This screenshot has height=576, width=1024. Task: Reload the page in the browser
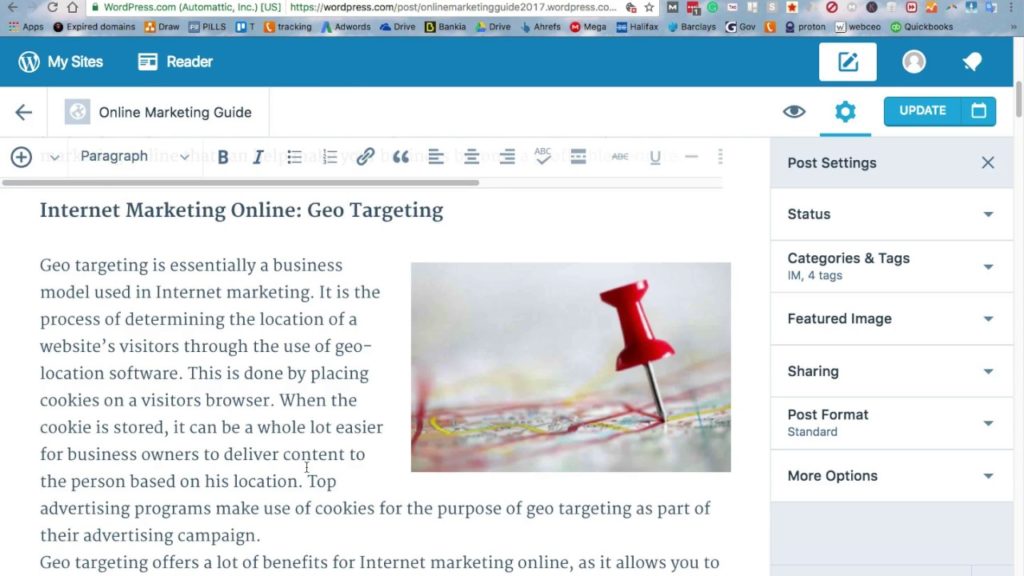pyautogui.click(x=52, y=7)
